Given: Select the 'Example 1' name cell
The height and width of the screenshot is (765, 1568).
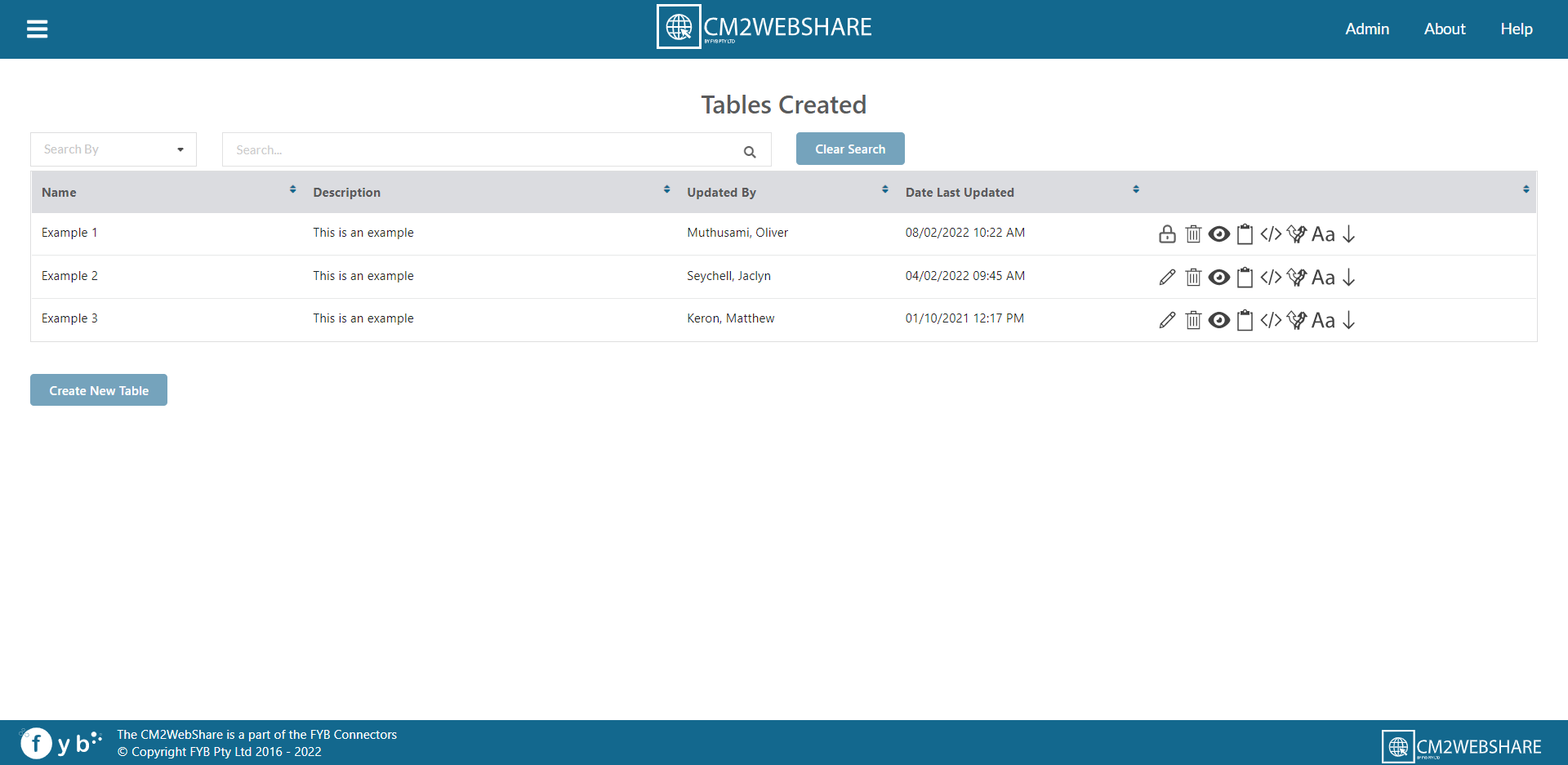Looking at the screenshot, I should pyautogui.click(x=69, y=233).
